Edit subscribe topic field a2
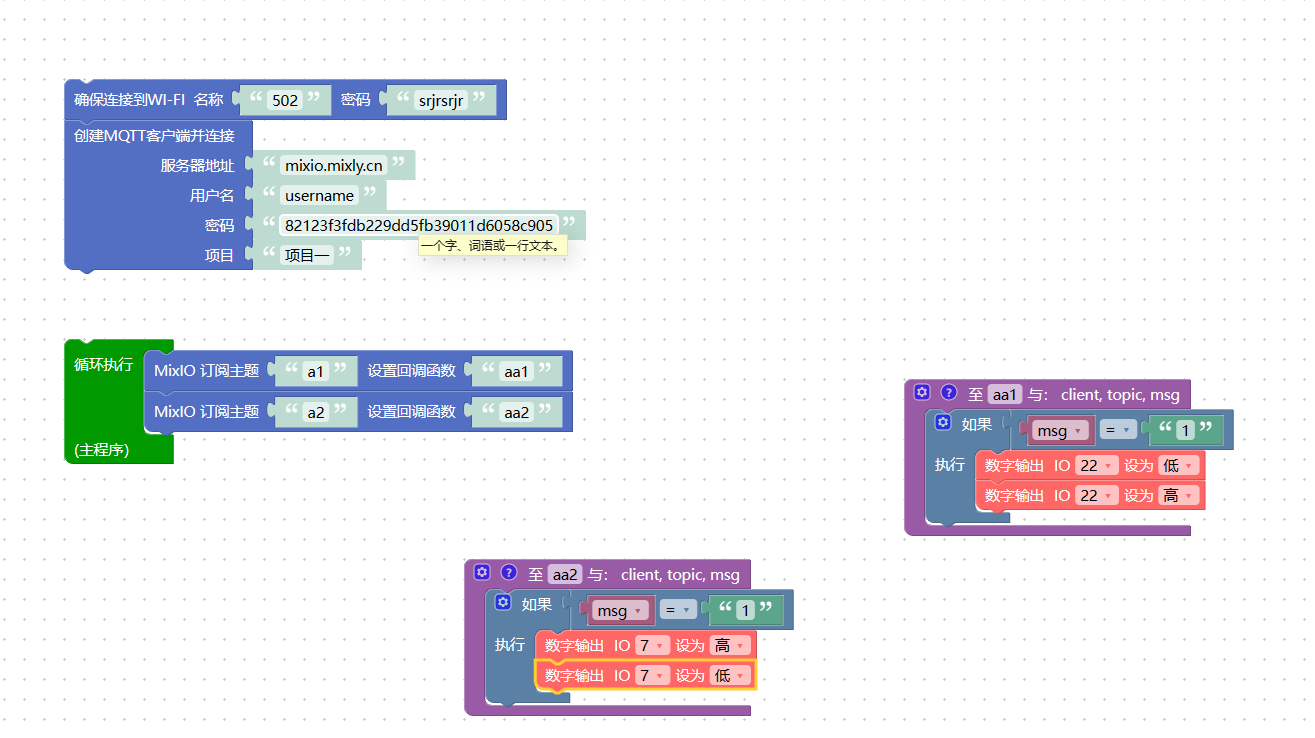The image size is (1315, 738). click(316, 411)
